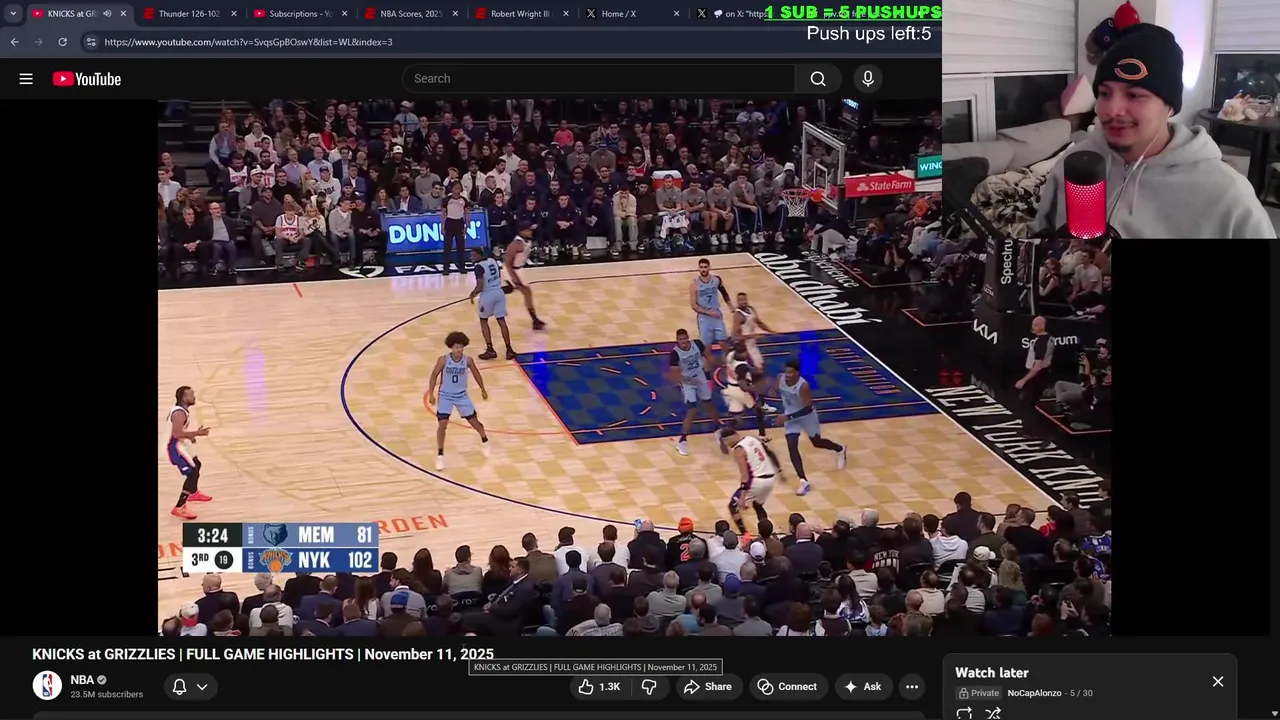This screenshot has height=720, width=1280.
Task: Start voice search with the microphone
Action: pos(868,79)
